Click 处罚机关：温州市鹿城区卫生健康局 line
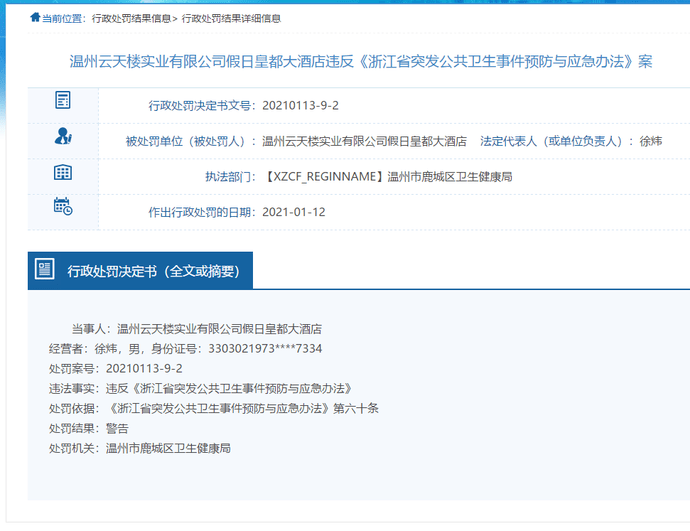The image size is (690, 531). click(139, 448)
